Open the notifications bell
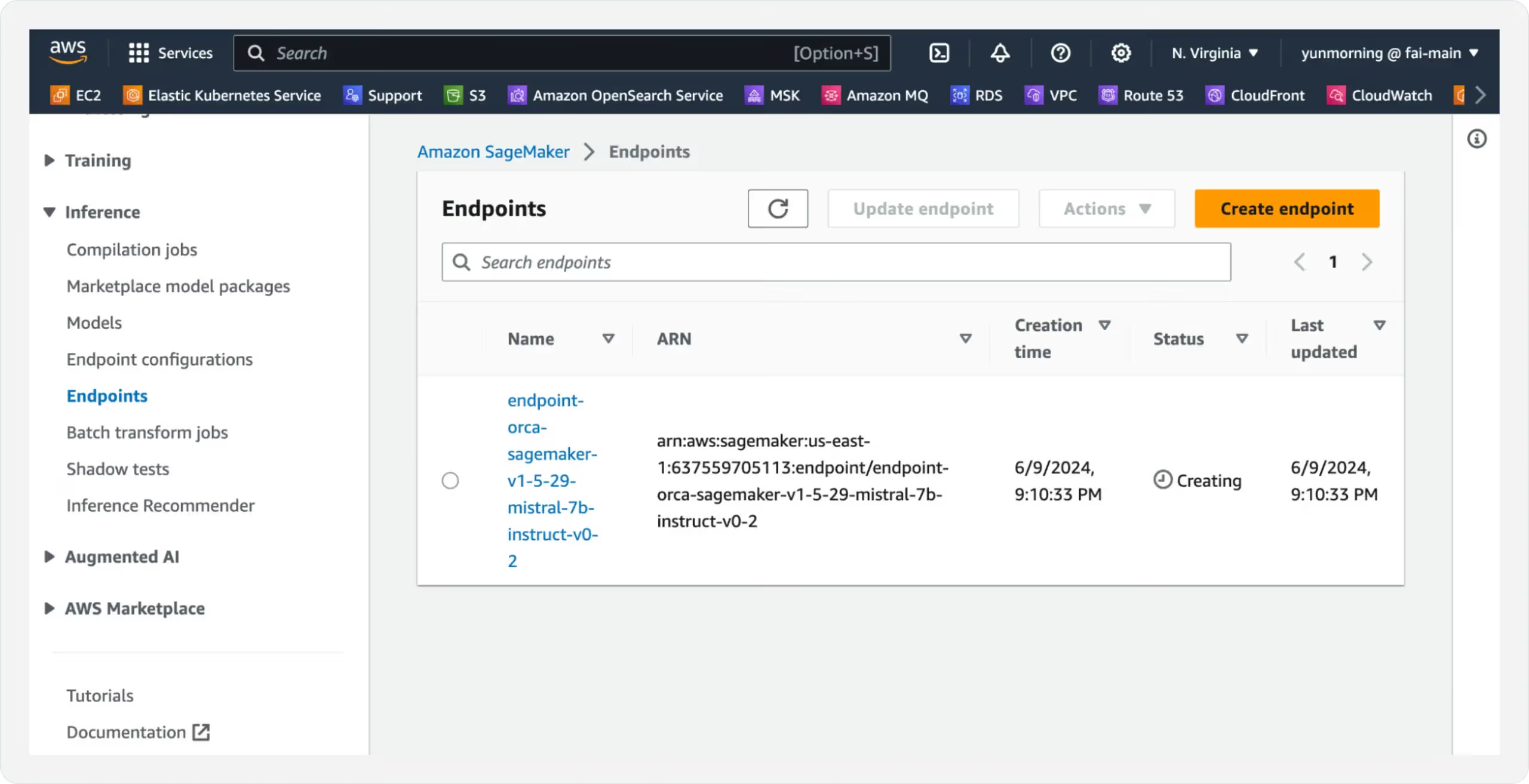Viewport: 1529px width, 784px height. click(1000, 53)
